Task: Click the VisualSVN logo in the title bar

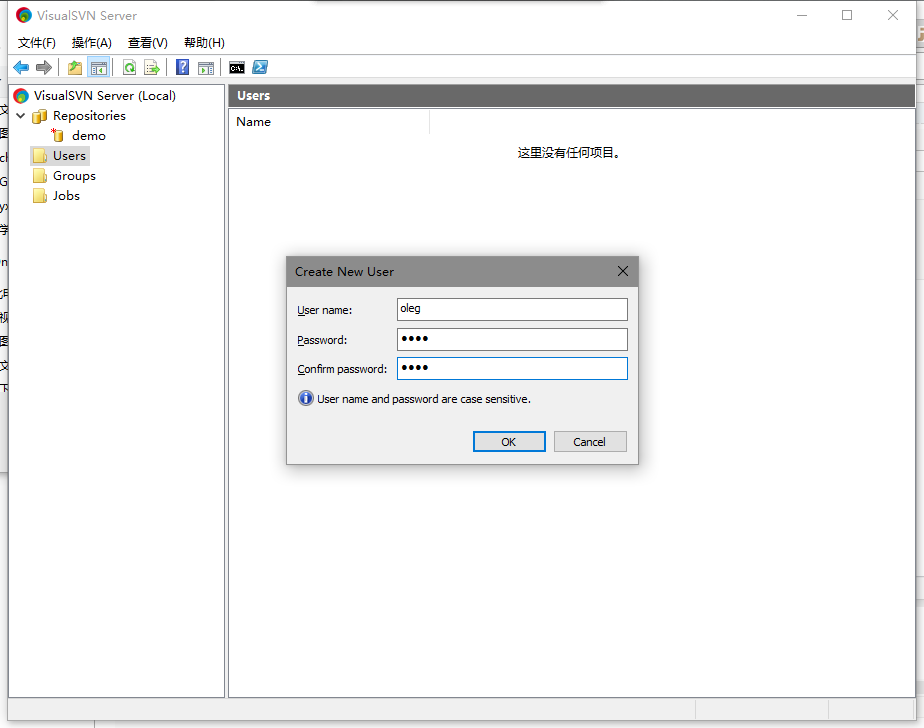Action: pos(24,15)
